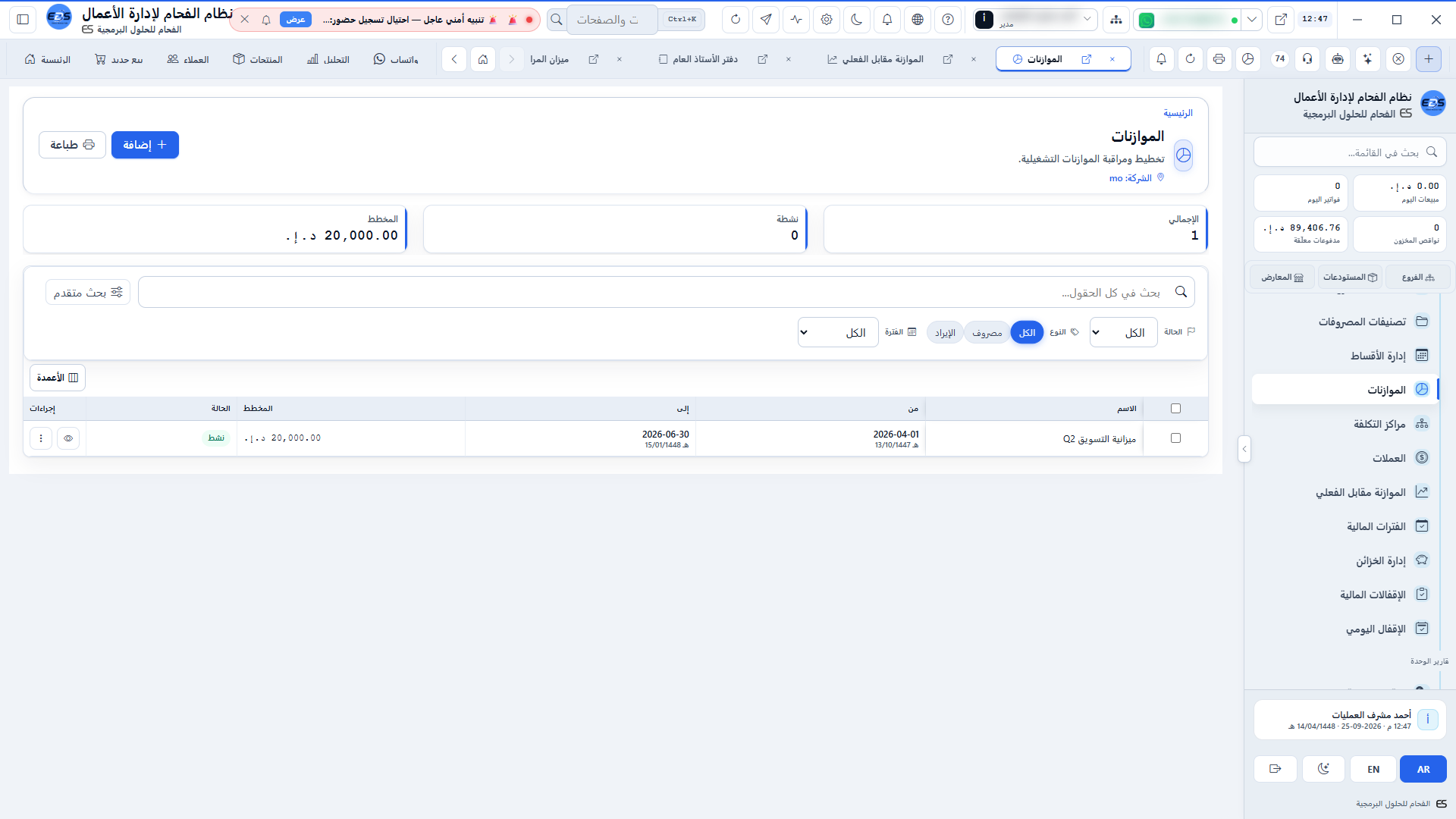Click the send paper-plane icon

(x=766, y=20)
